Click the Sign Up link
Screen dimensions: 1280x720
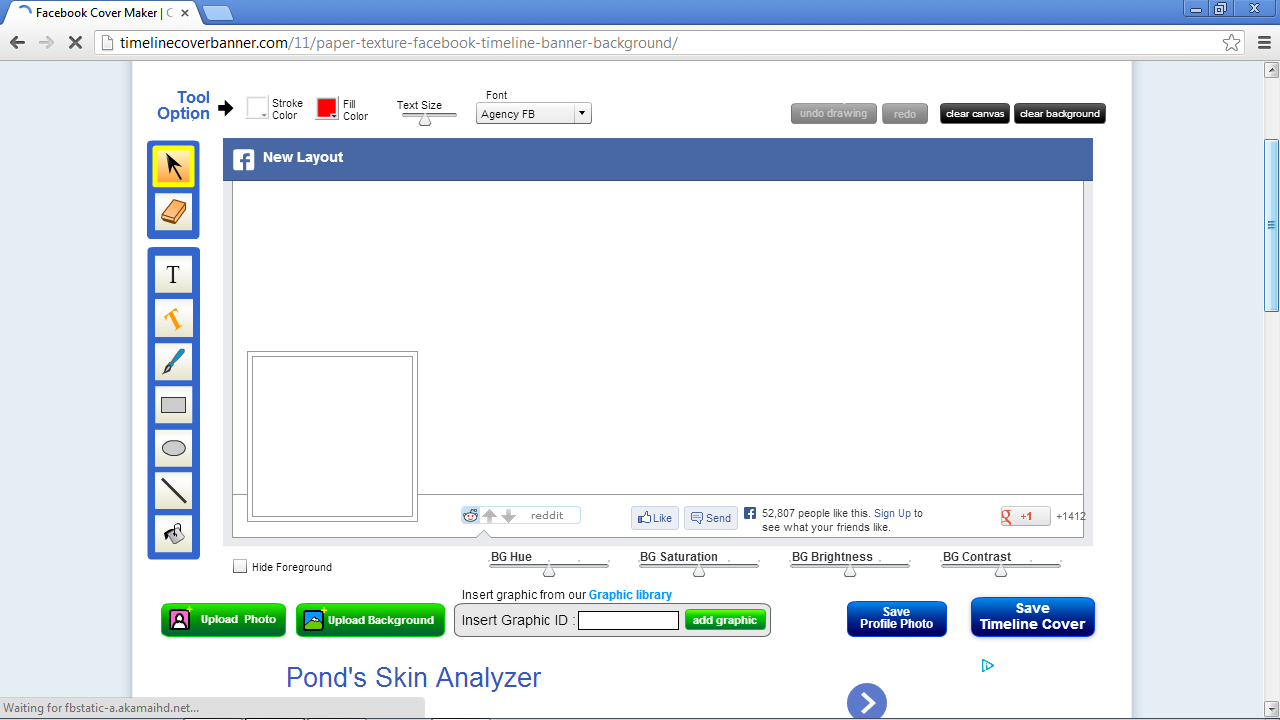892,513
